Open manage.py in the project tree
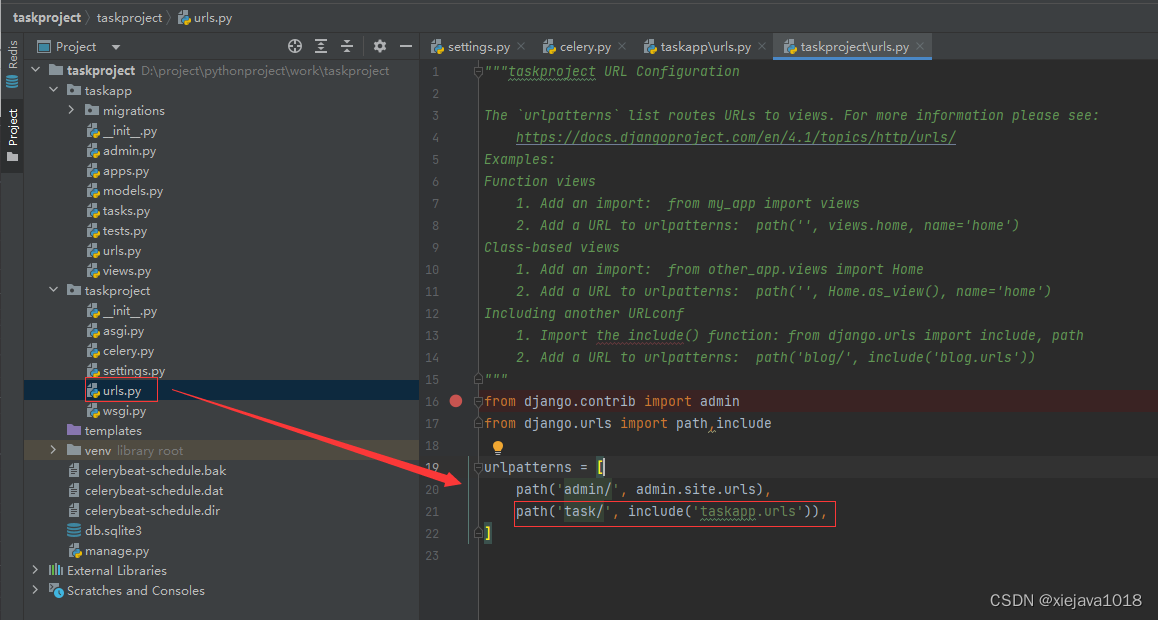Viewport: 1158px width, 620px height. tap(118, 551)
